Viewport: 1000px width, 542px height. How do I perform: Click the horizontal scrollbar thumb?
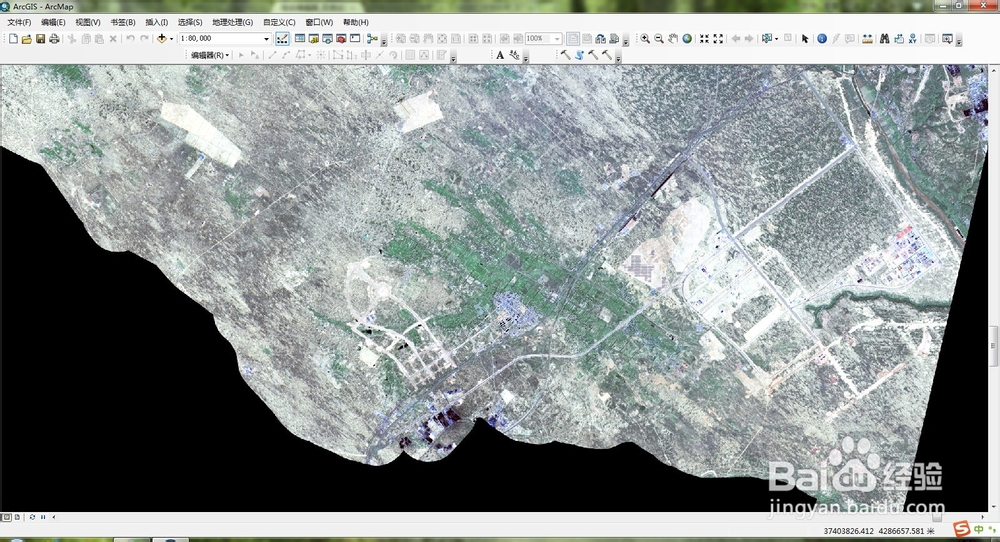click(936, 517)
